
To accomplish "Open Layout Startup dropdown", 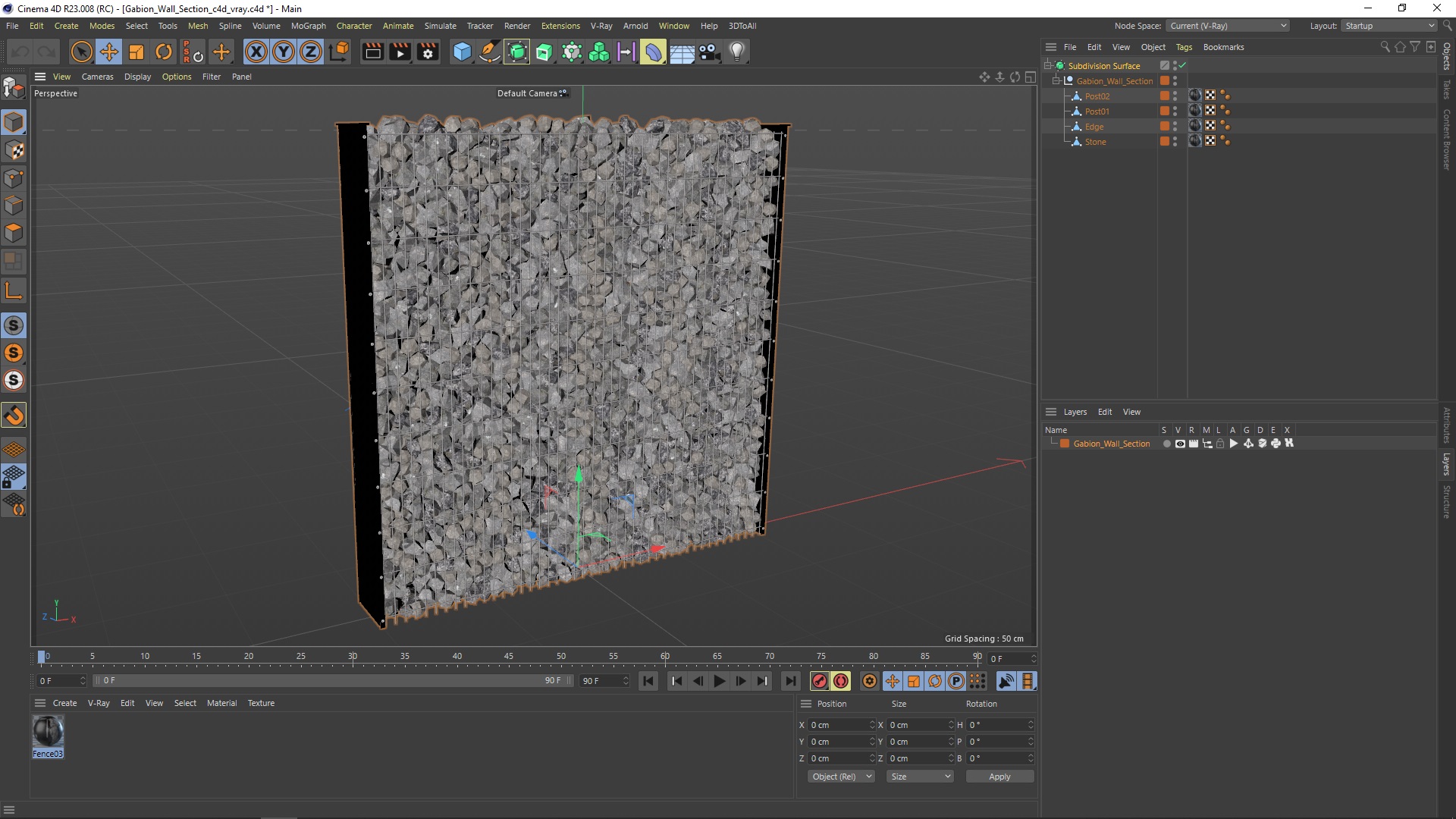I will coord(1389,26).
